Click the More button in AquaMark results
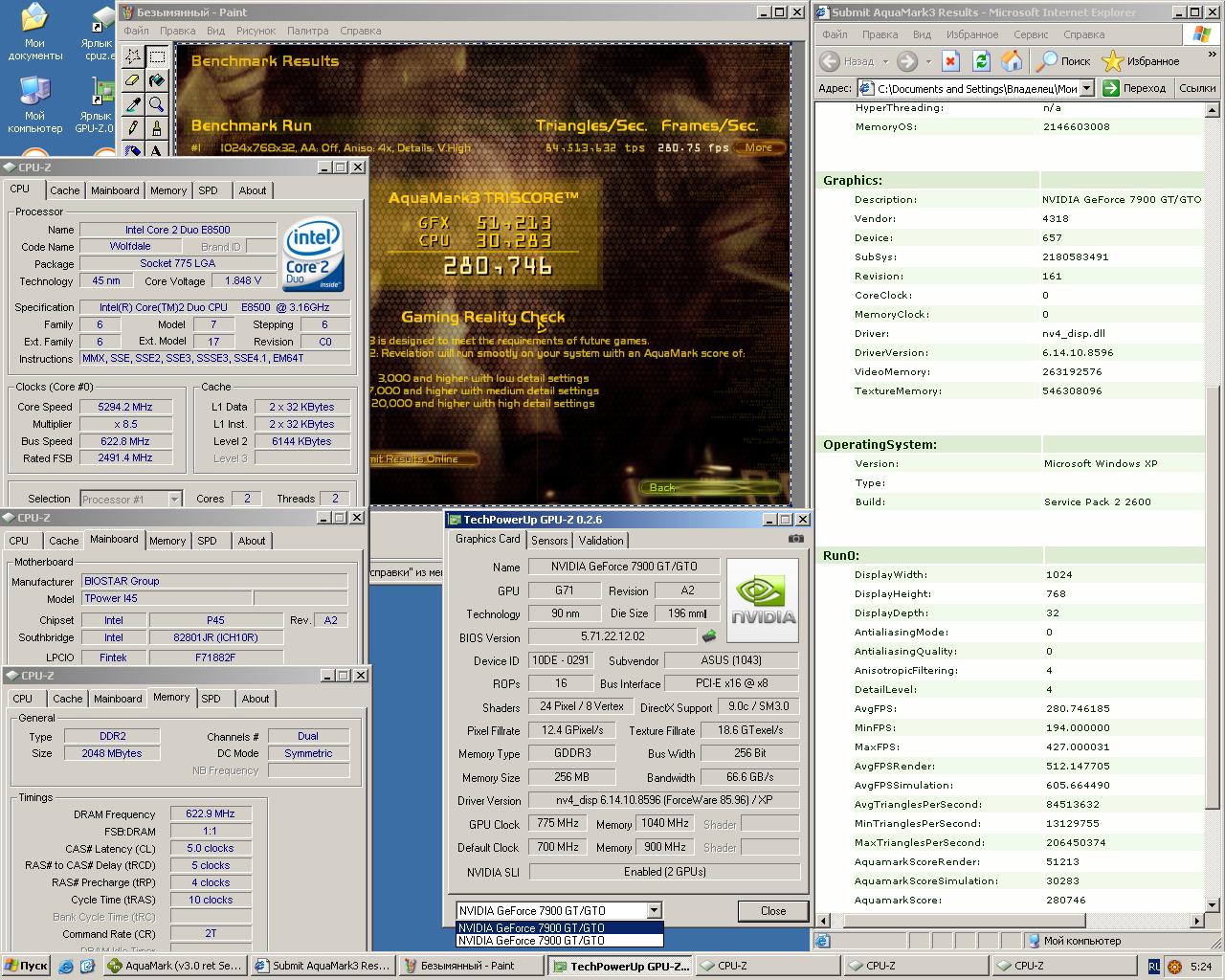This screenshot has width=1225, height=980. point(759,147)
